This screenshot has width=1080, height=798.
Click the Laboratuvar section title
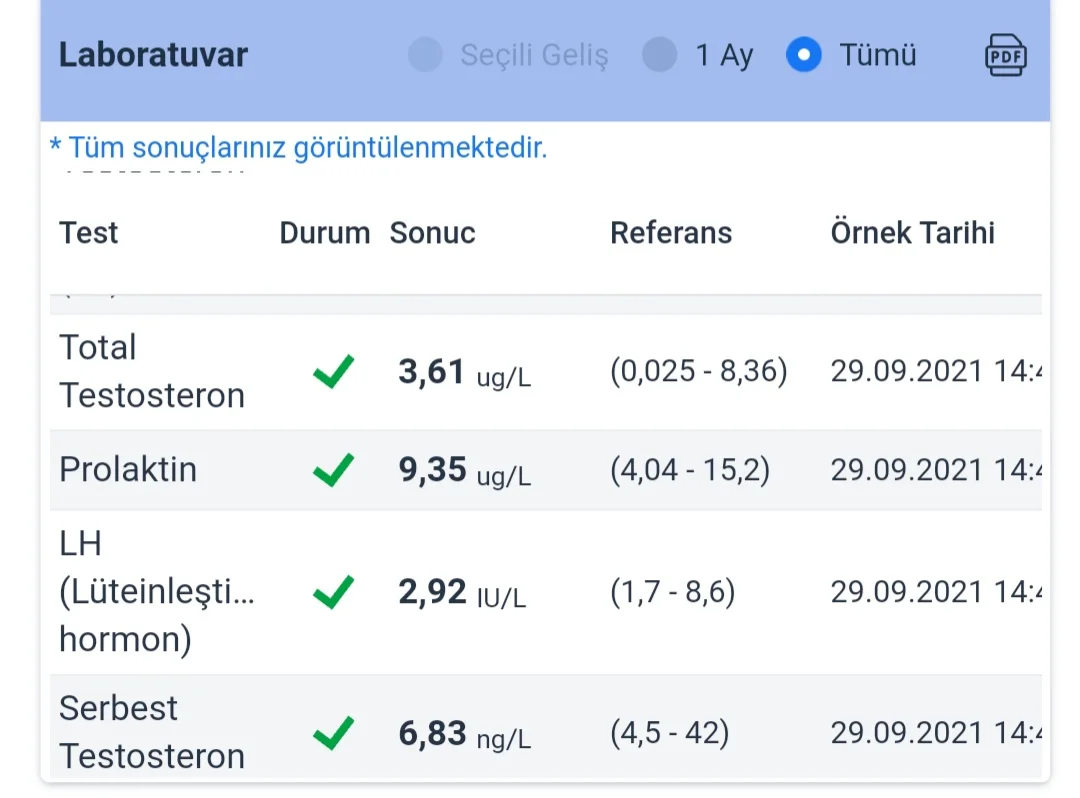153,55
